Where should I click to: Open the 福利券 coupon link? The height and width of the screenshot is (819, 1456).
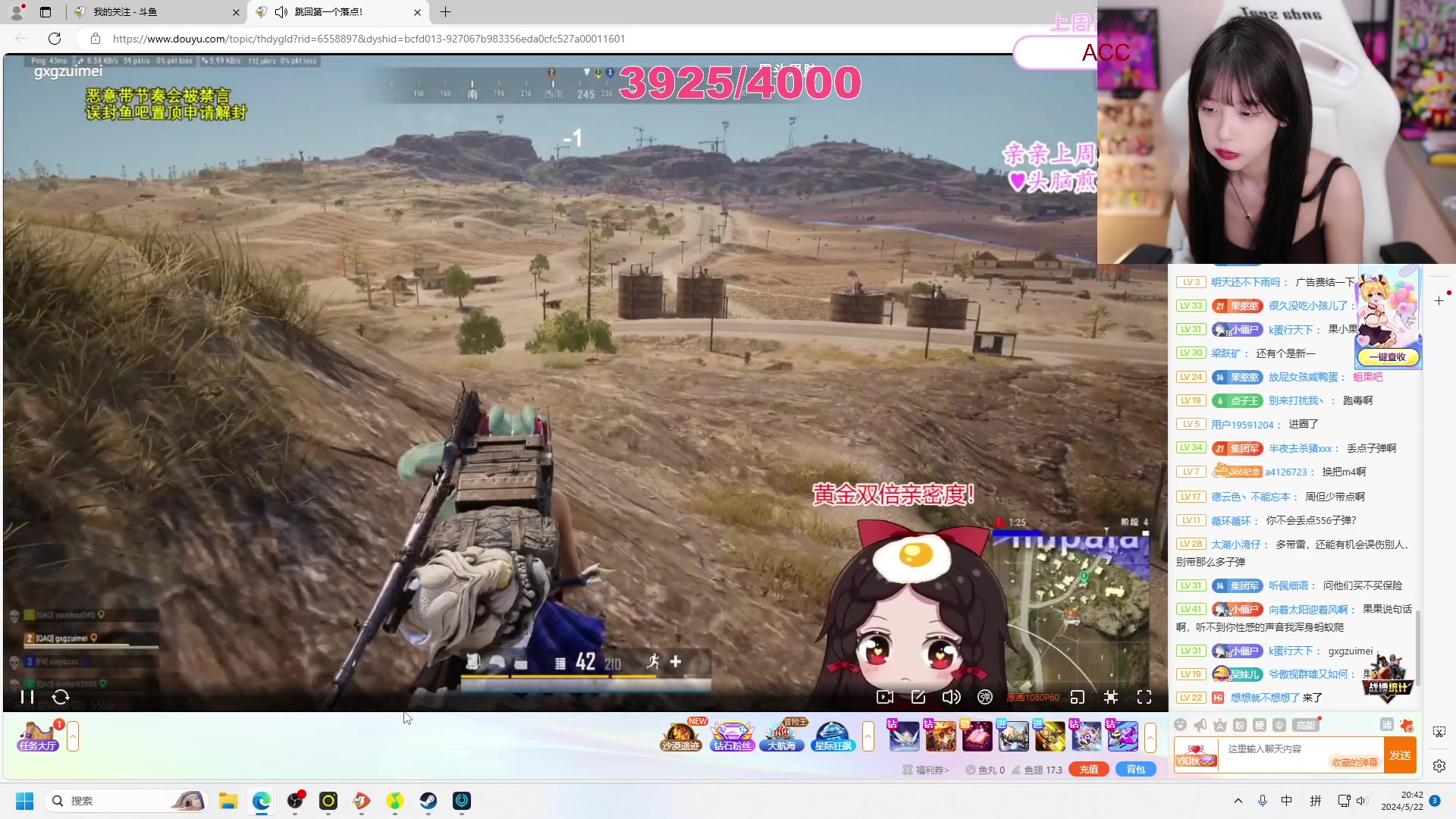[926, 770]
